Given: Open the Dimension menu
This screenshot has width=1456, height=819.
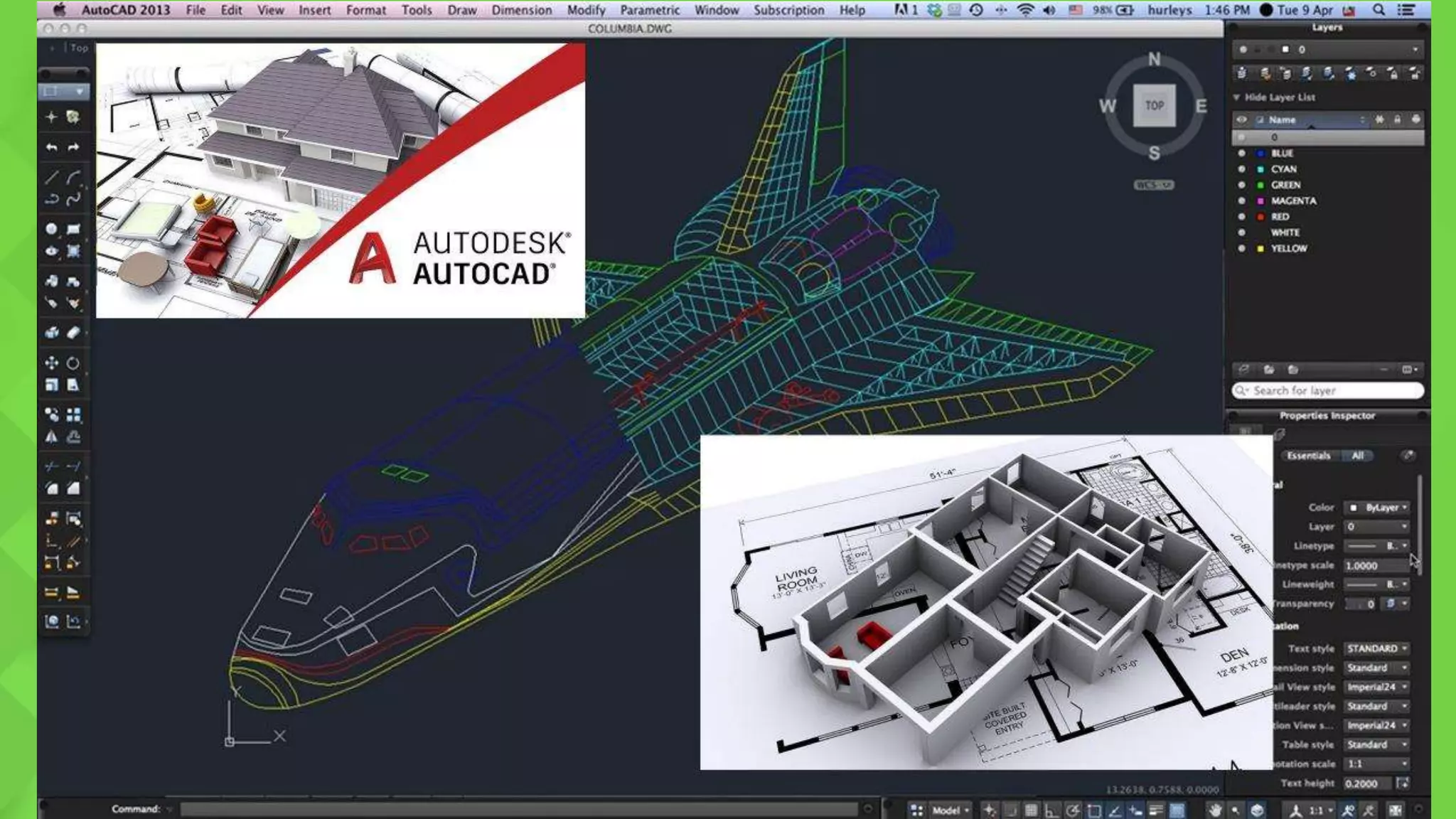Looking at the screenshot, I should point(521,10).
